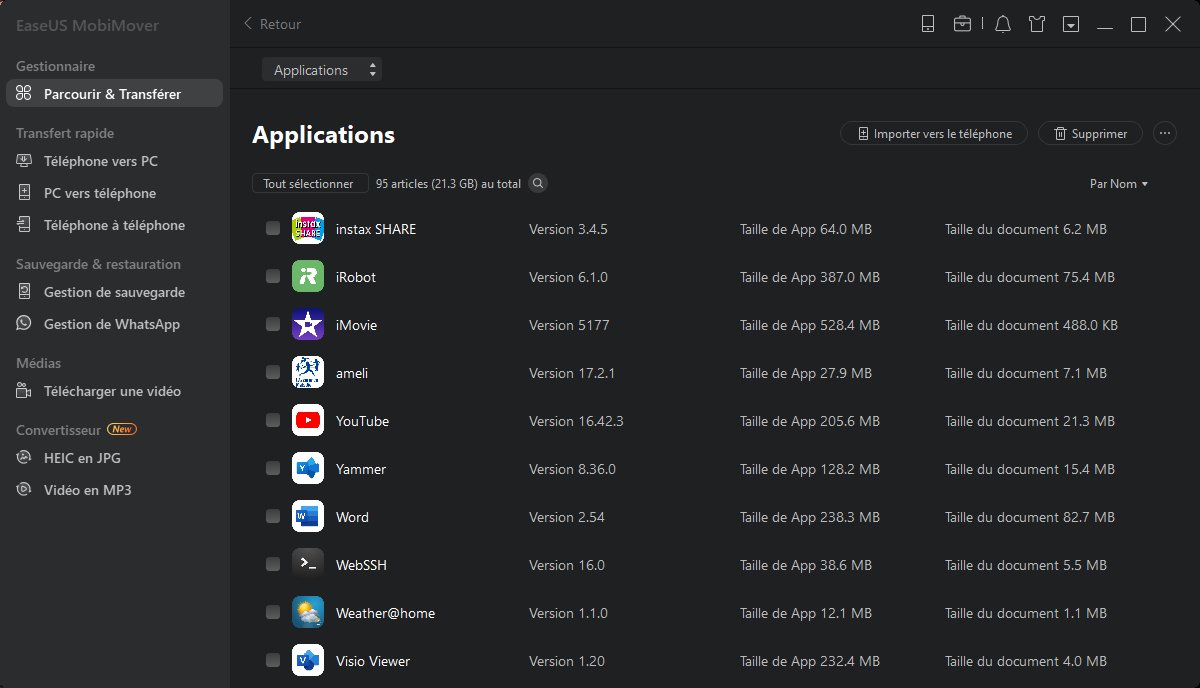
Task: Click the Version 16.42.3 text
Action: (x=576, y=421)
